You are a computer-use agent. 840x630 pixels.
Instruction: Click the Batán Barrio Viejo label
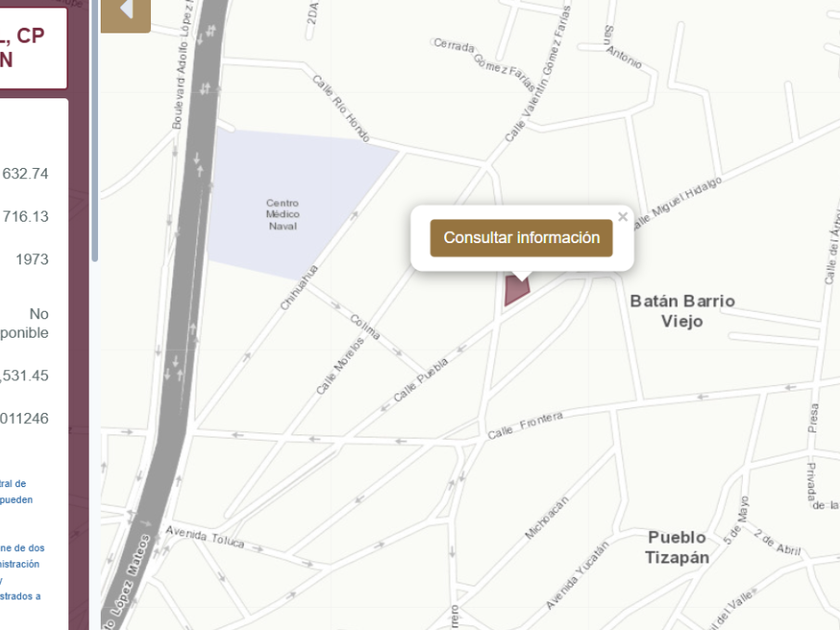tap(682, 311)
